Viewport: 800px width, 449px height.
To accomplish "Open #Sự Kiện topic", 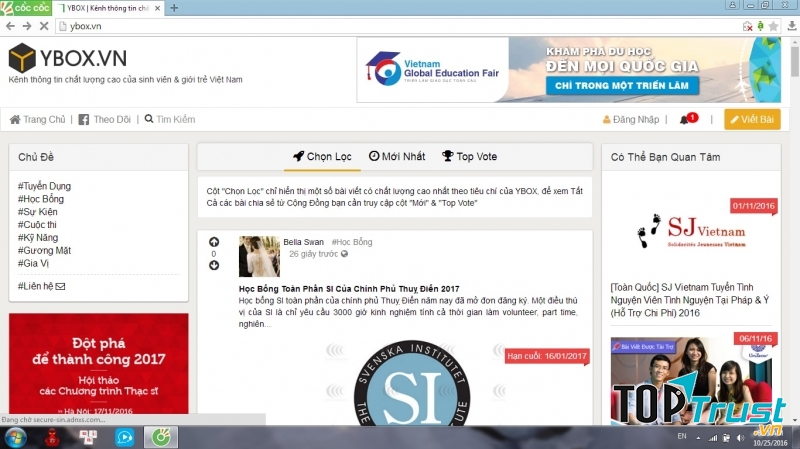I will (x=38, y=212).
